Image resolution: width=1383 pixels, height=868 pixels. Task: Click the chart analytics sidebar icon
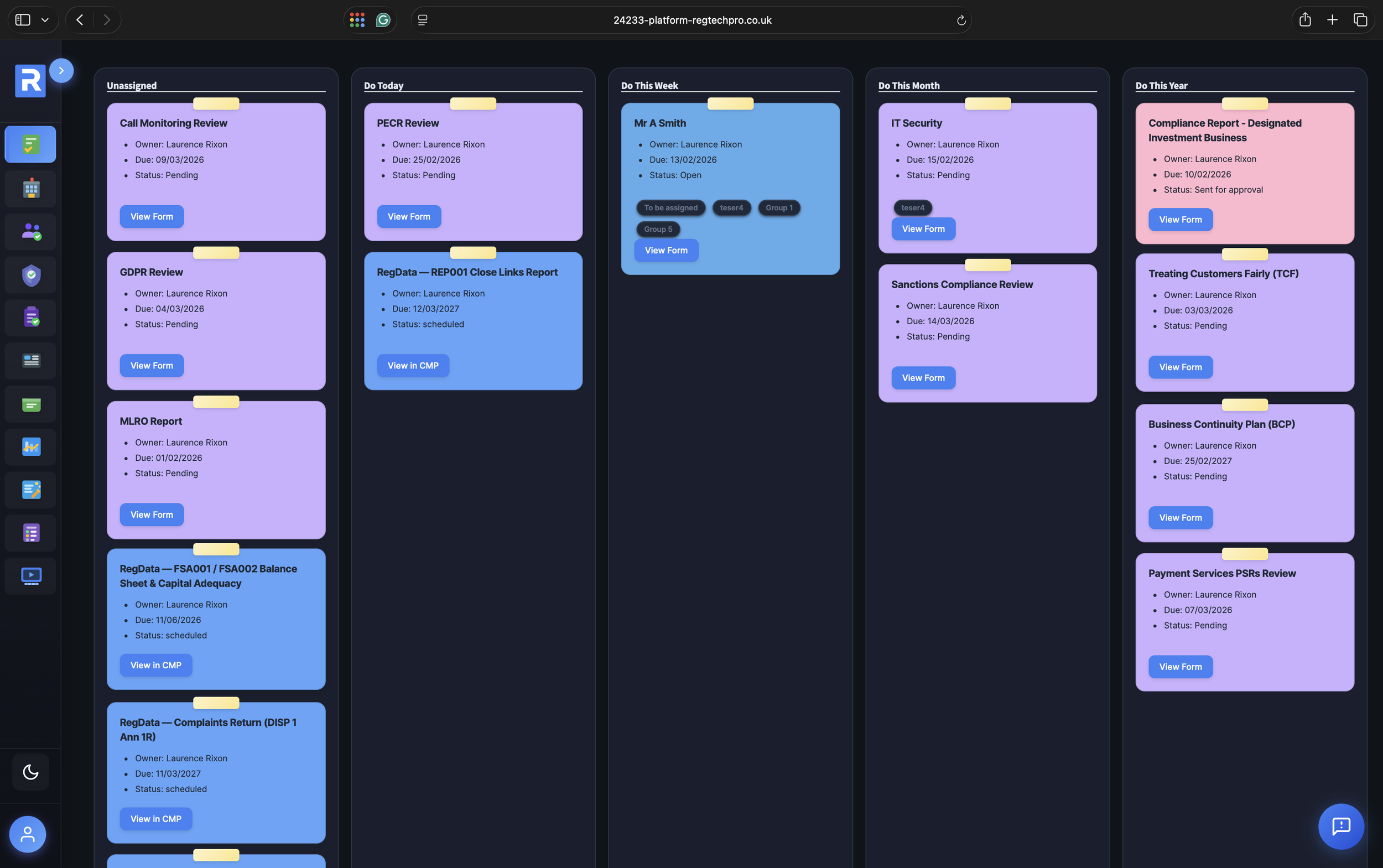pyautogui.click(x=31, y=446)
